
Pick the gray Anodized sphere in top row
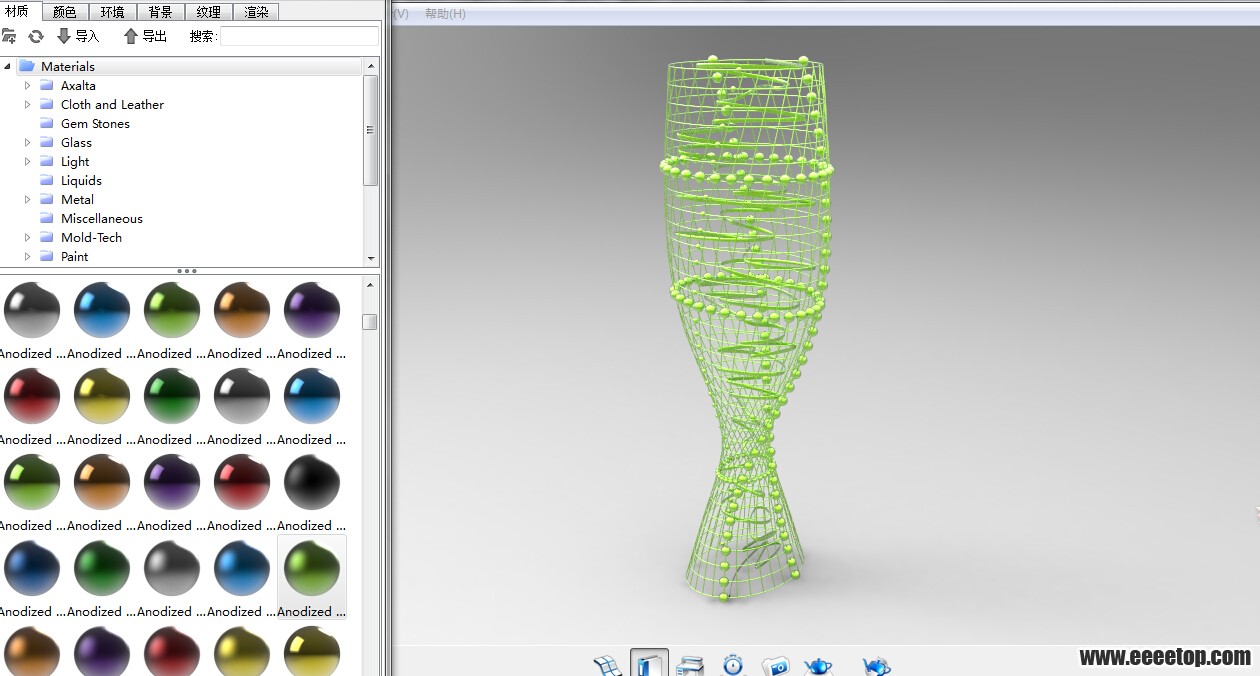(32, 310)
